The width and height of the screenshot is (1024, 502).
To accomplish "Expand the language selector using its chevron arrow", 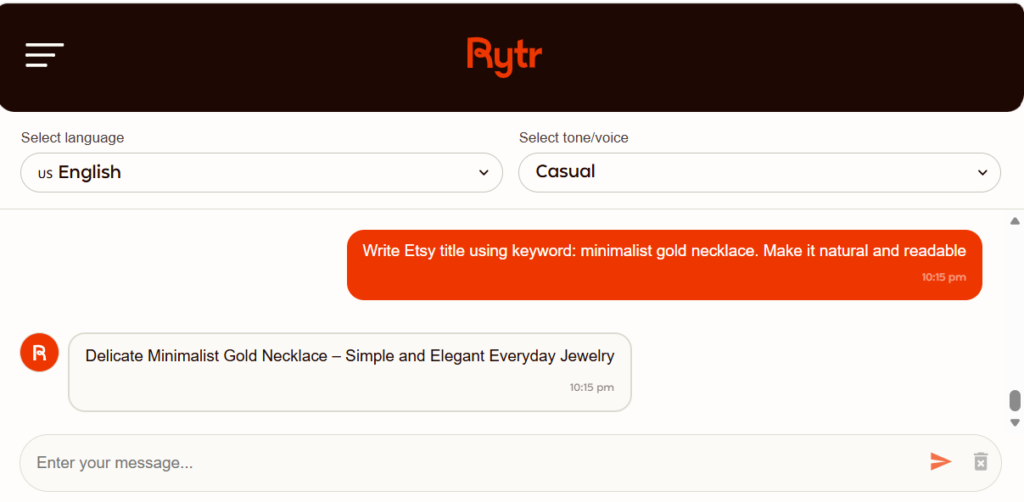I will 484,173.
